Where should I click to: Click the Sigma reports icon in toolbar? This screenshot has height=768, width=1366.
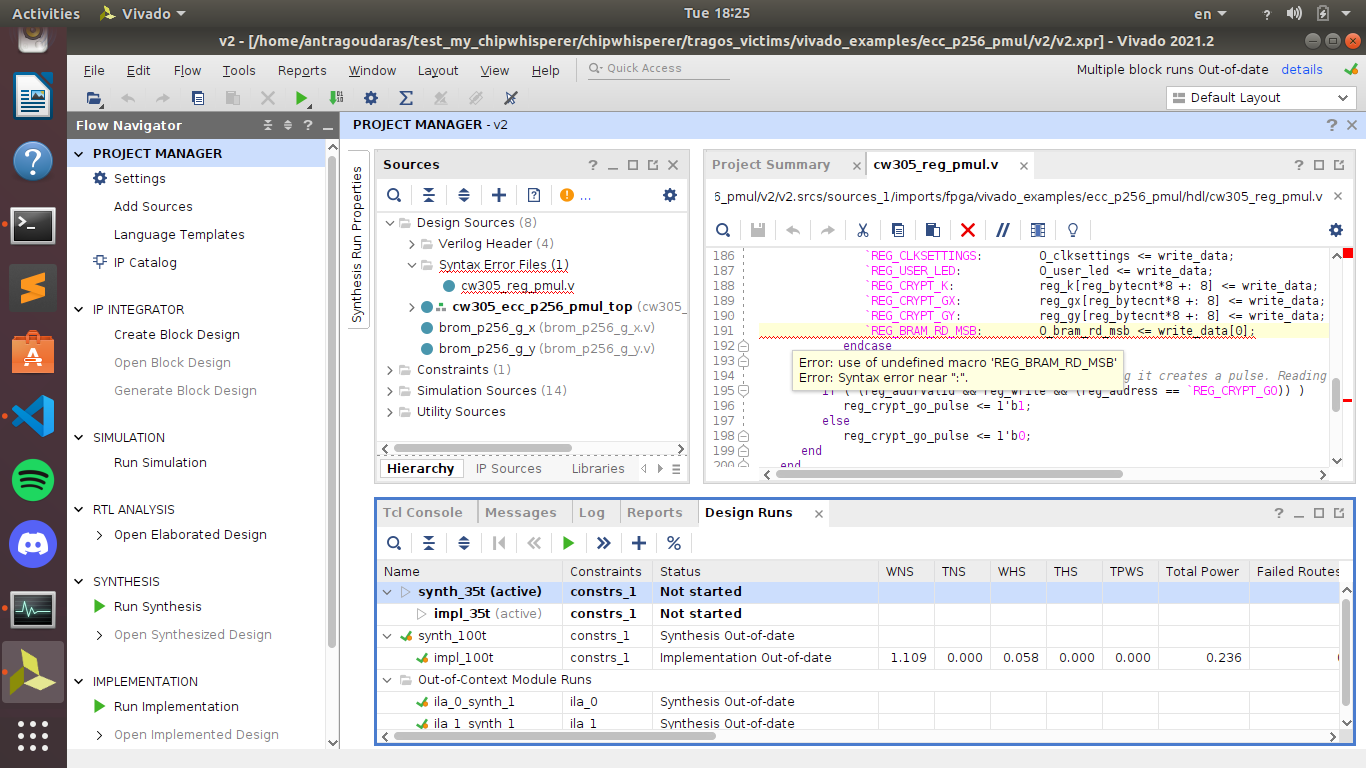(406, 98)
